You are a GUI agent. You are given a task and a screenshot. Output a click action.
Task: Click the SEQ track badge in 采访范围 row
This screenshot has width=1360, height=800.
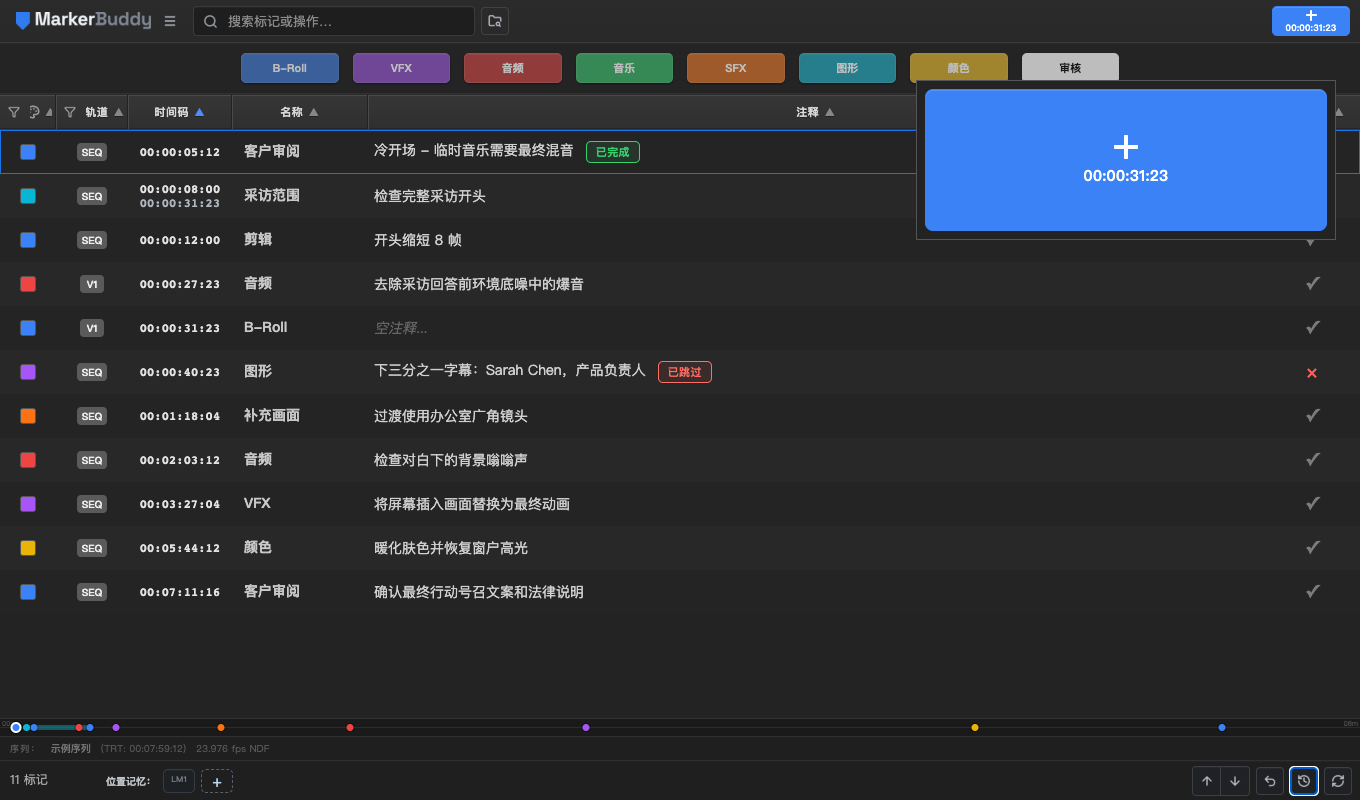[x=92, y=196]
